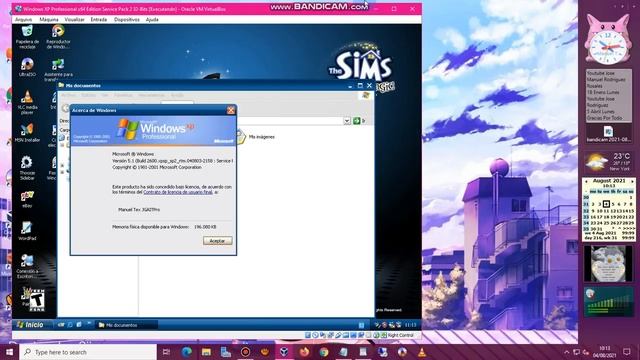Viewport: 640px width, 360px height.
Task: Open the Ayuda menu in VirtualBox
Action: click(152, 20)
